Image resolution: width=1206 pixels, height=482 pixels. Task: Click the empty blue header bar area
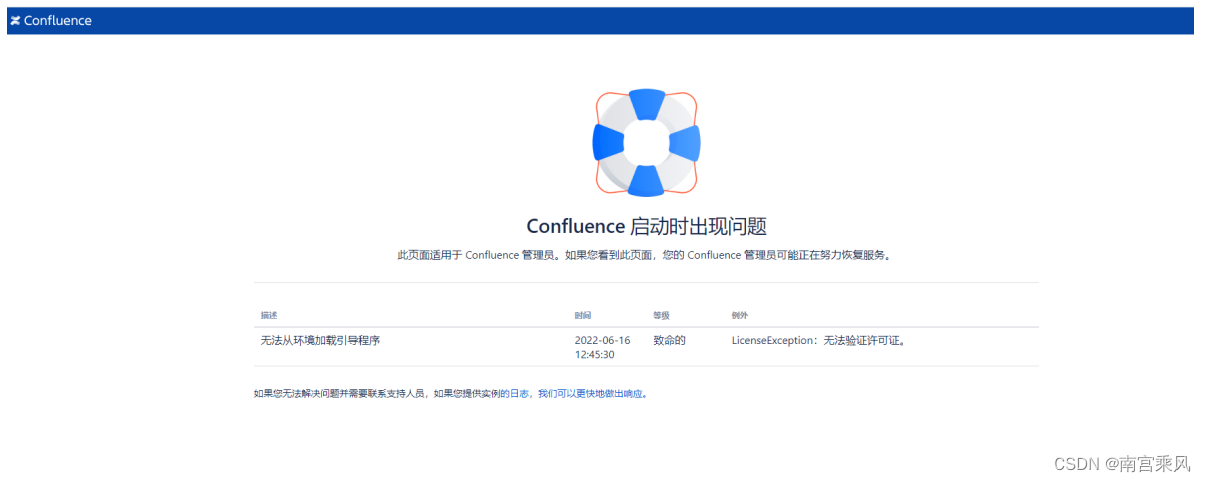coord(640,21)
